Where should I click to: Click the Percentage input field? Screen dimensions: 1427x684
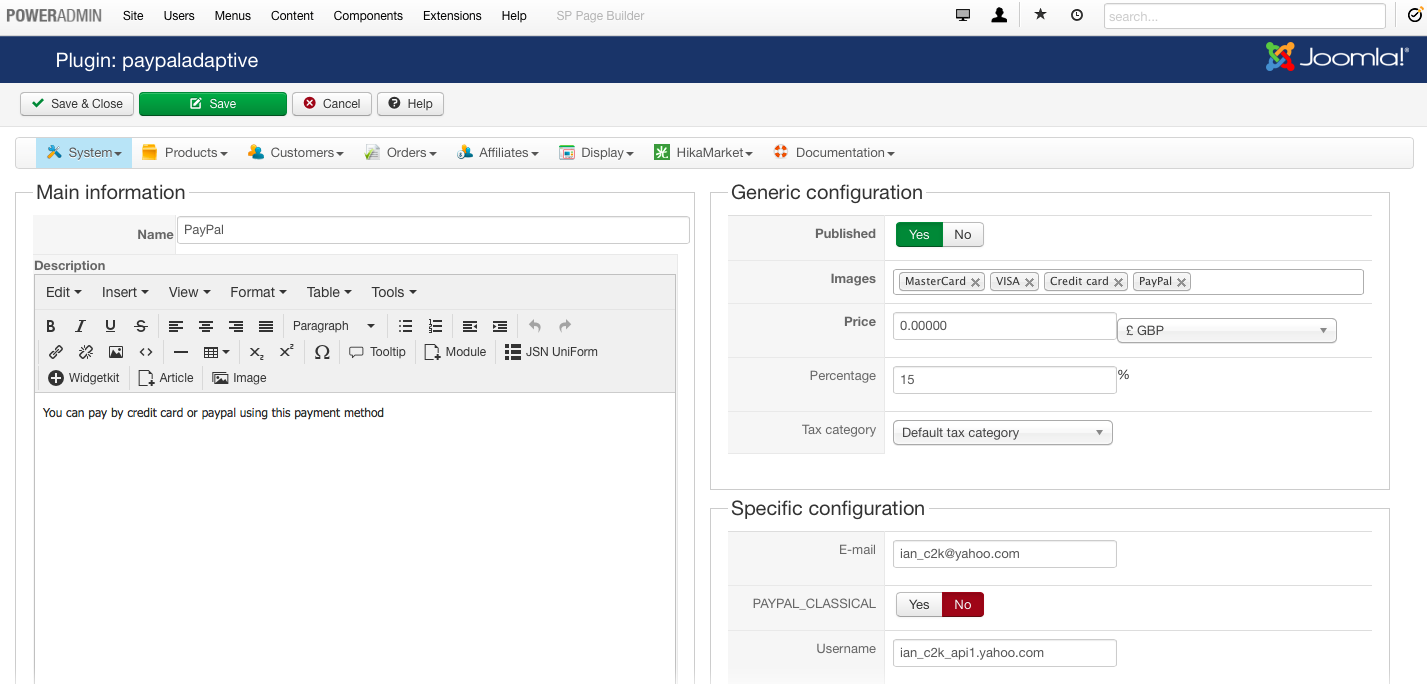(1004, 380)
